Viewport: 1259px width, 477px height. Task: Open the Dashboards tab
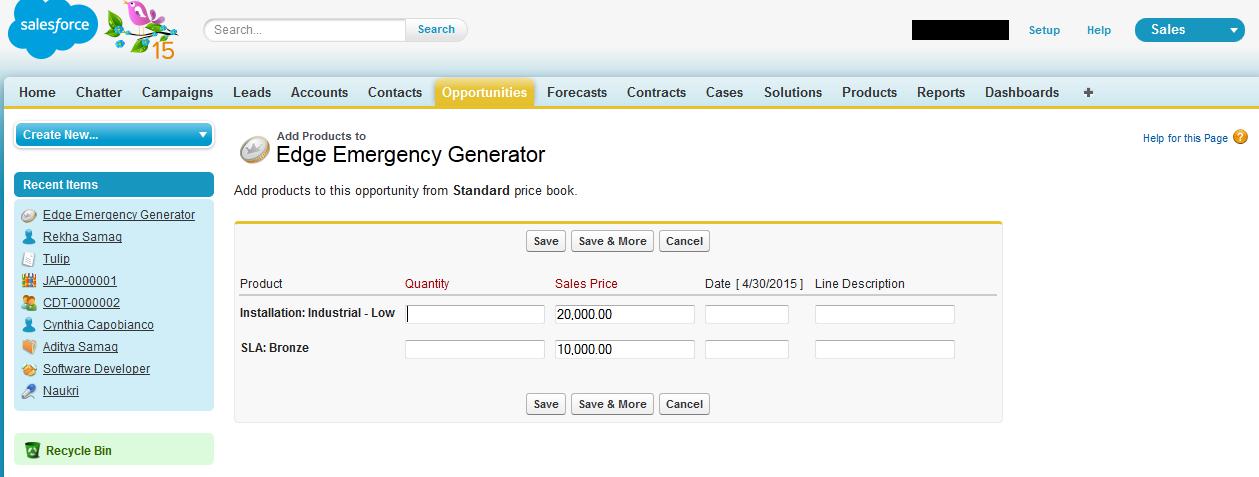(x=1022, y=92)
